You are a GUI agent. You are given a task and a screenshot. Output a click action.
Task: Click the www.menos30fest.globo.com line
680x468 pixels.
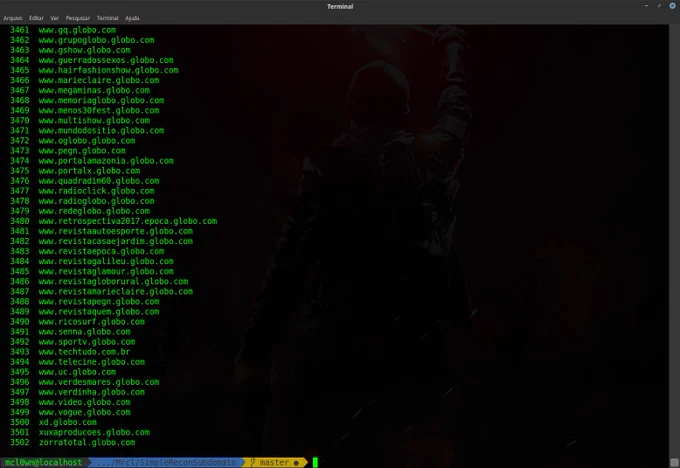(99, 110)
